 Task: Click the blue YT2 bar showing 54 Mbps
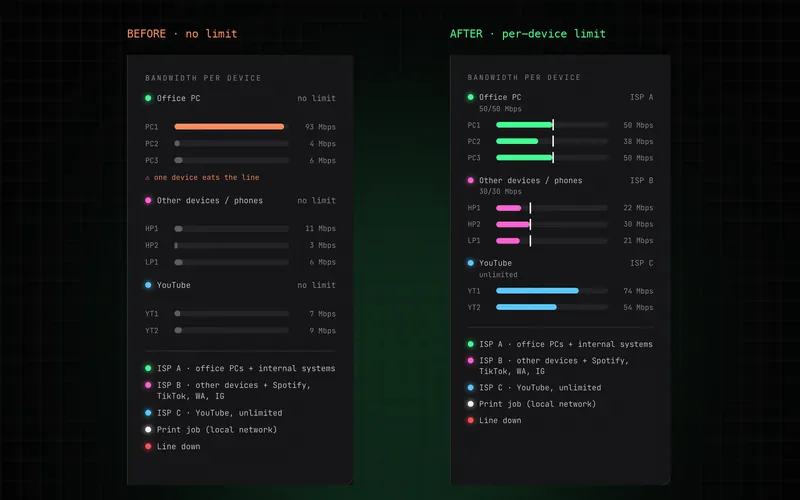pos(526,307)
